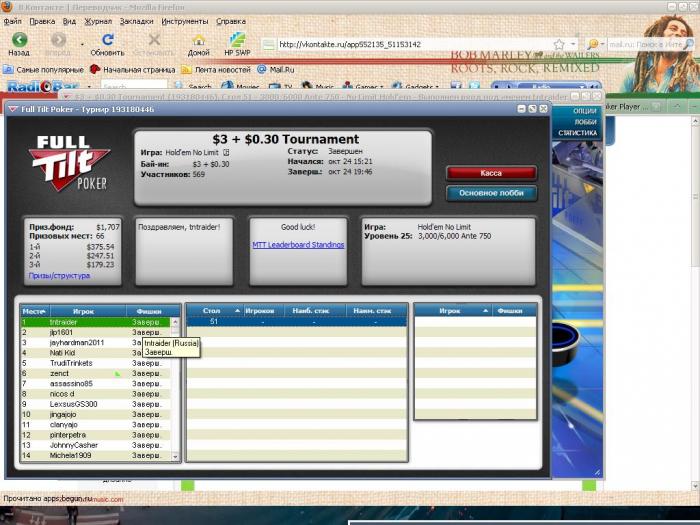Open the address bar history dropdown arrow

click(x=573, y=44)
